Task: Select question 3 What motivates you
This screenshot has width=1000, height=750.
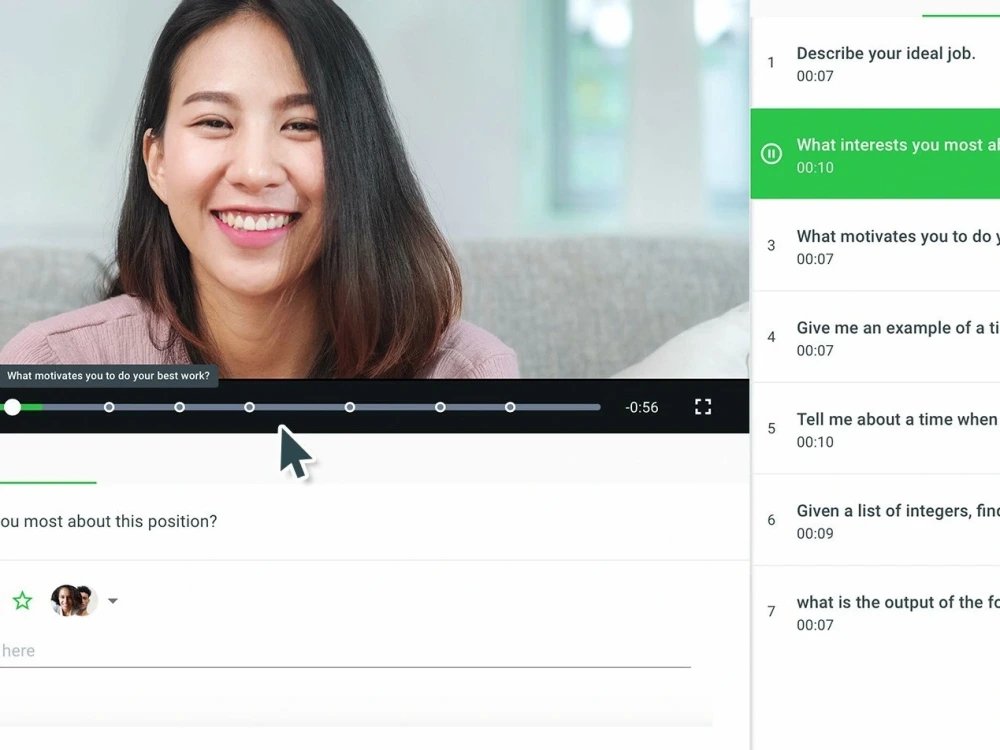Action: click(x=875, y=246)
